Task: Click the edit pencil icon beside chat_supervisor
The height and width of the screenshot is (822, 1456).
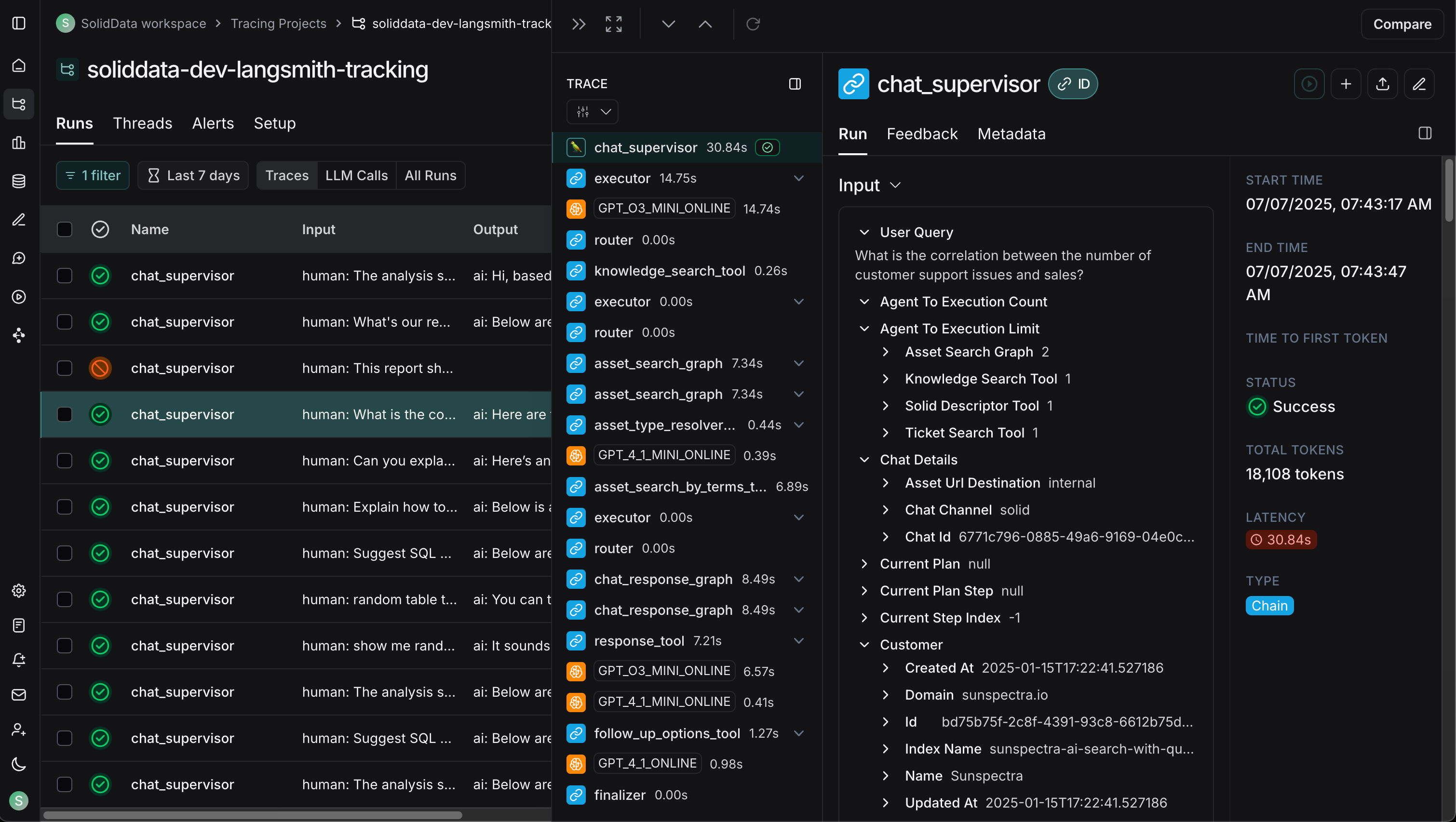Action: (x=1419, y=84)
